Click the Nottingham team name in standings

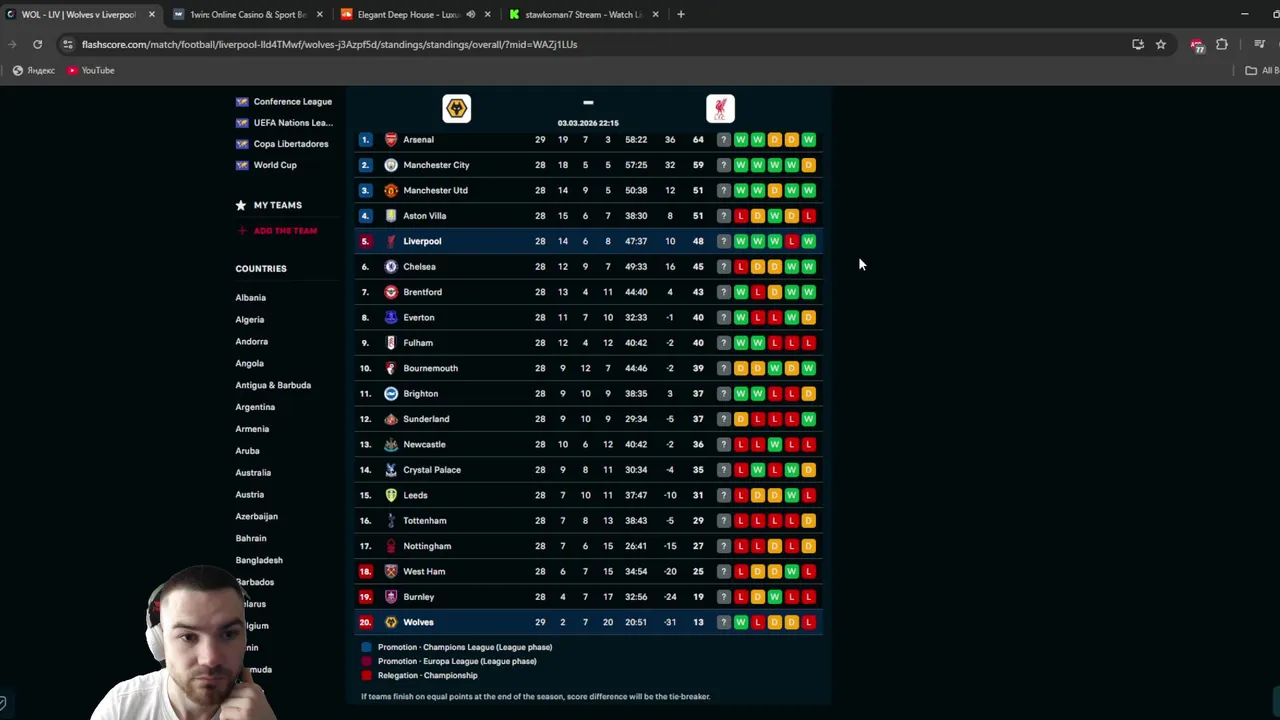pyautogui.click(x=427, y=546)
